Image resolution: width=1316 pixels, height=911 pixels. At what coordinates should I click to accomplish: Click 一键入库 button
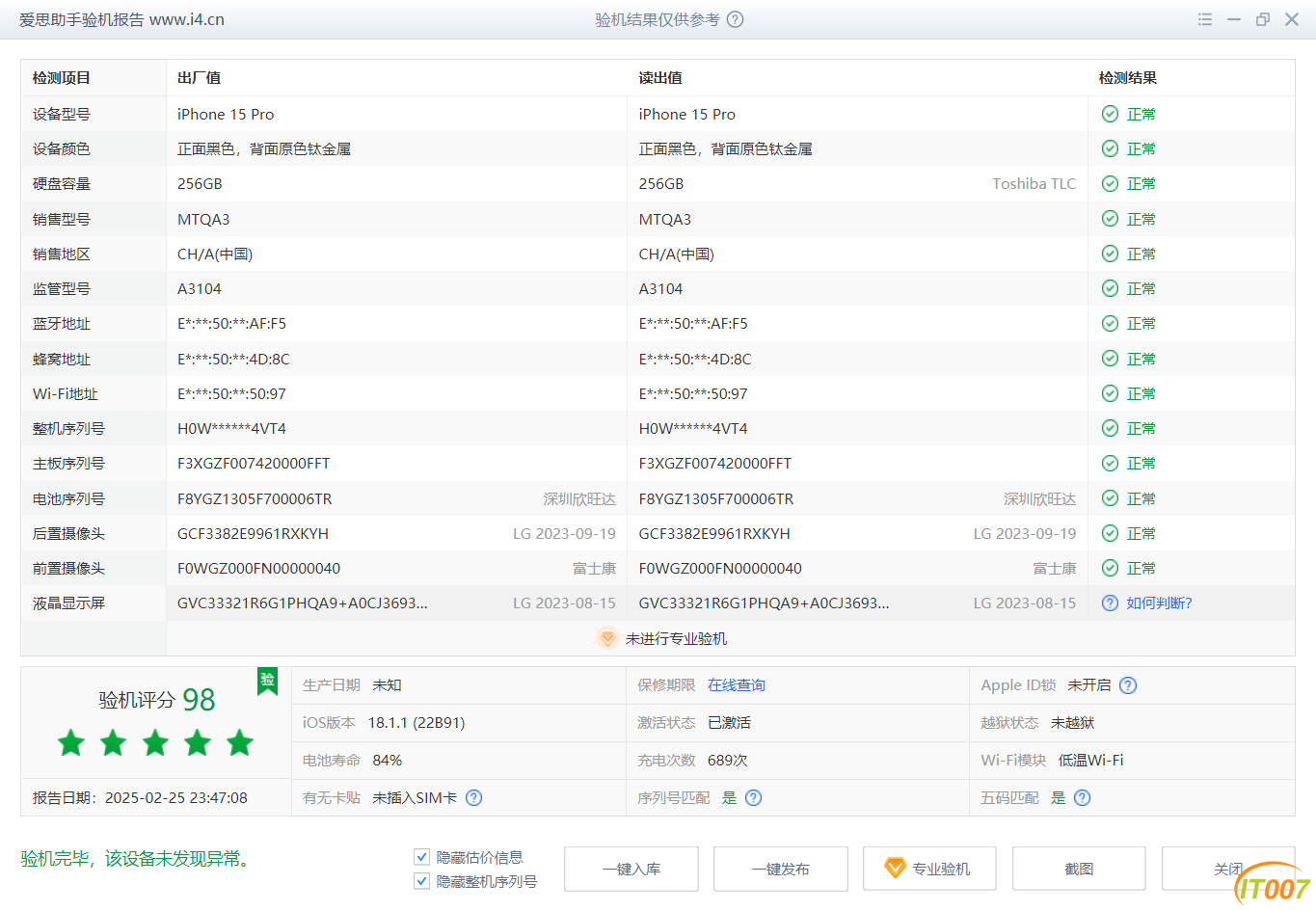[631, 869]
